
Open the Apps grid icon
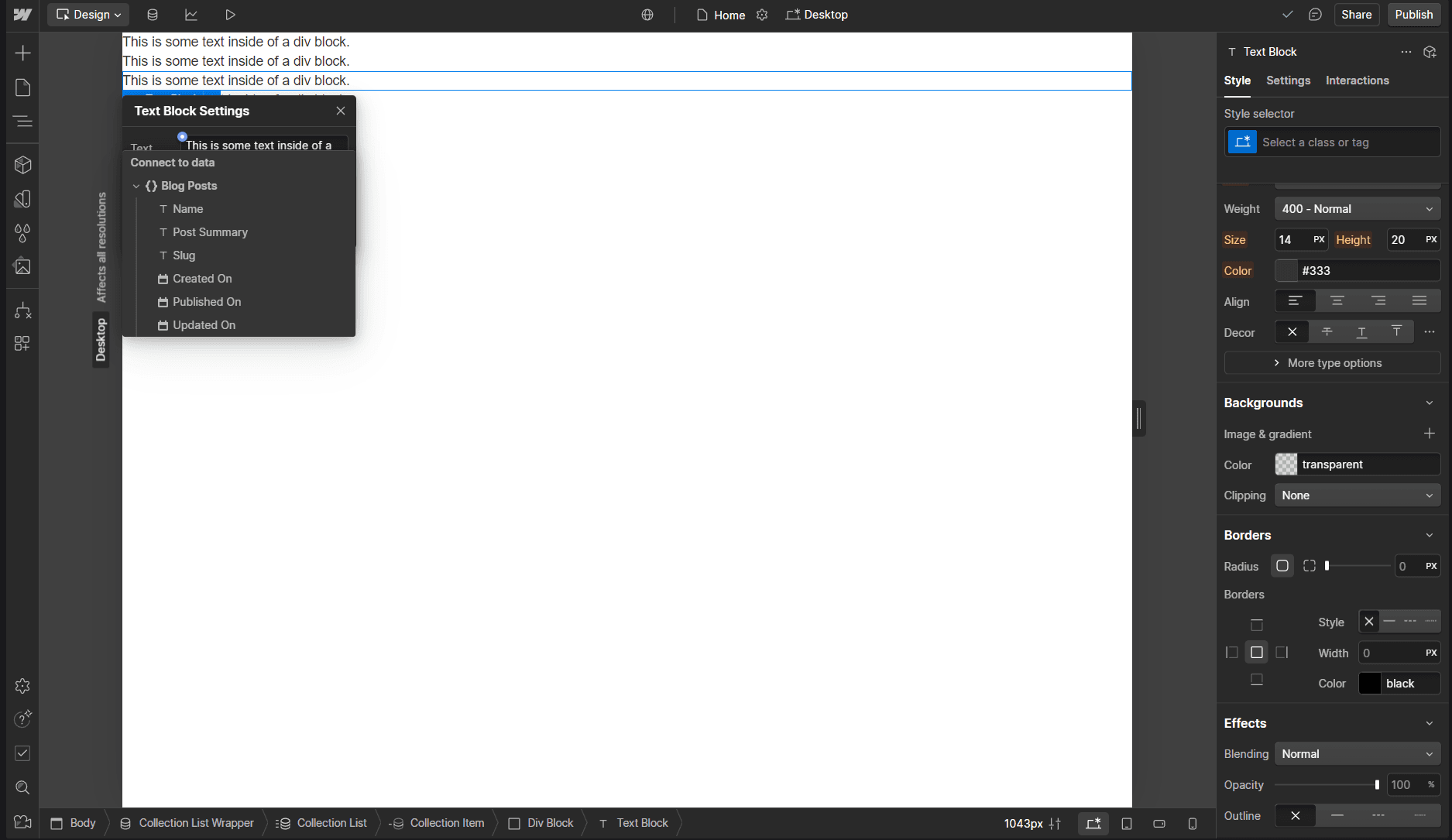pyautogui.click(x=22, y=344)
